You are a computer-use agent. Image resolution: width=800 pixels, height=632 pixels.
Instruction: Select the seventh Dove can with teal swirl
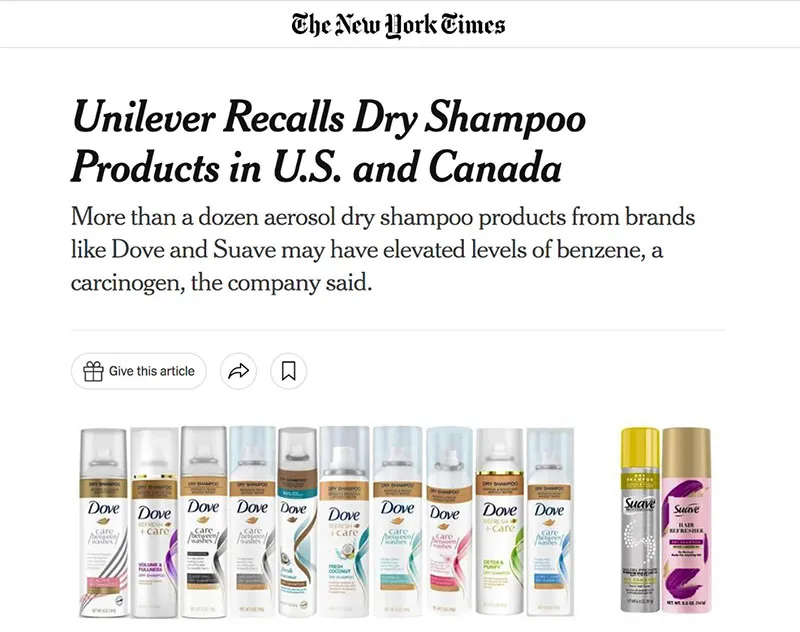click(x=397, y=523)
